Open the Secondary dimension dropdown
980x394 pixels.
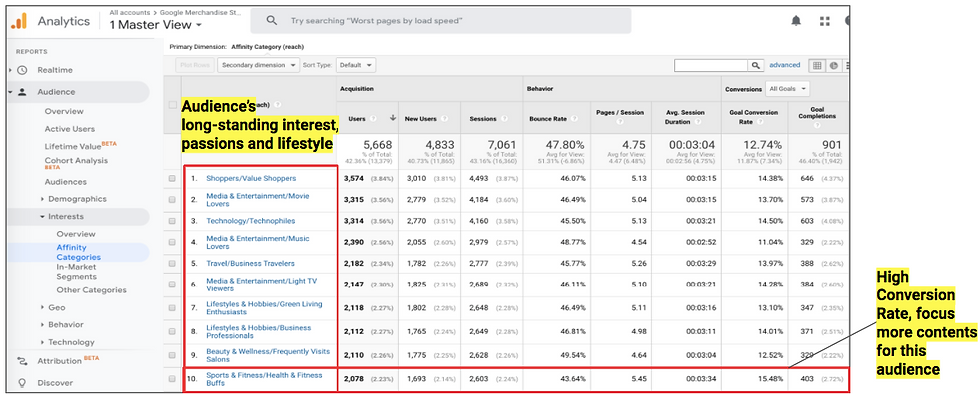pyautogui.click(x=259, y=65)
